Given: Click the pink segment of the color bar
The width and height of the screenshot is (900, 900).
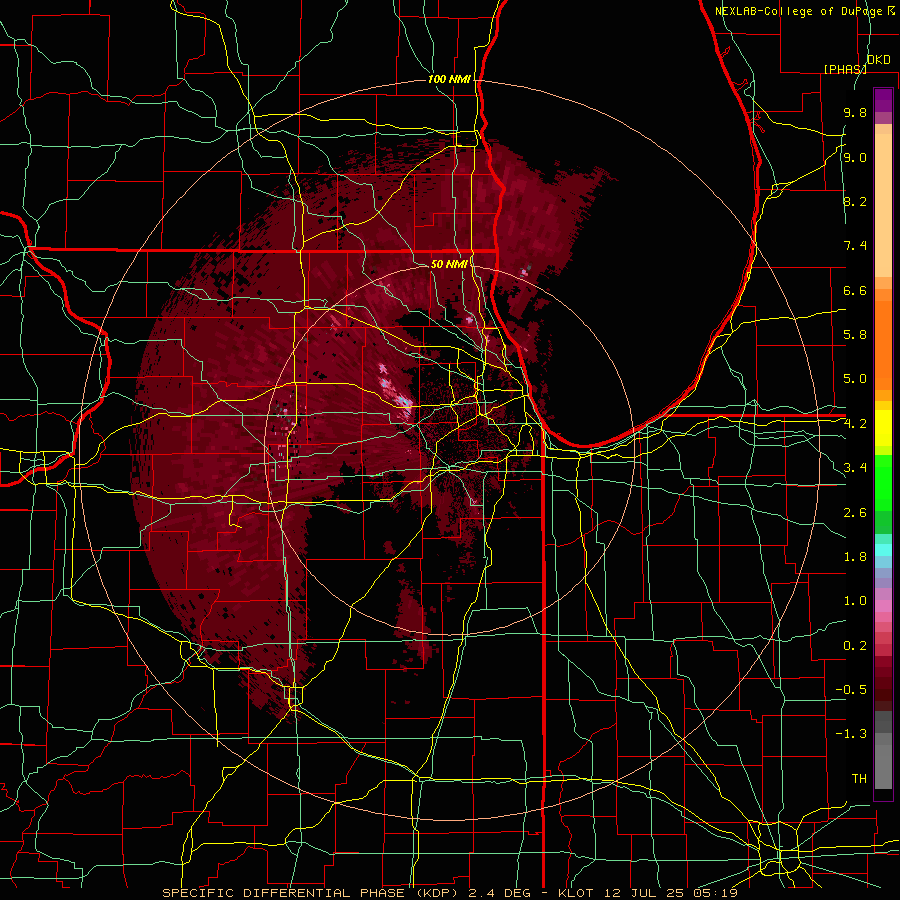Looking at the screenshot, I should click(x=883, y=606).
